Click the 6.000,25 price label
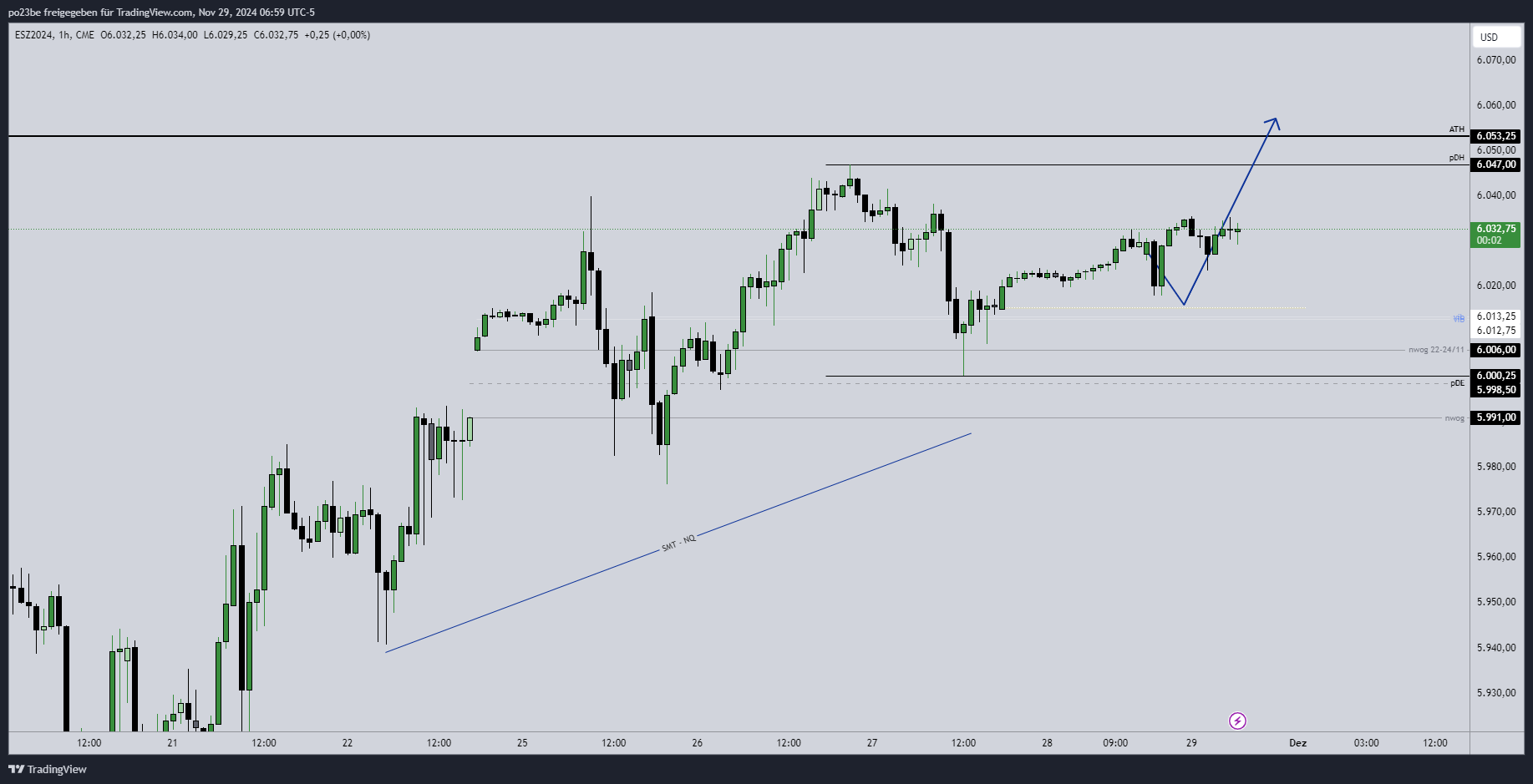 1495,376
